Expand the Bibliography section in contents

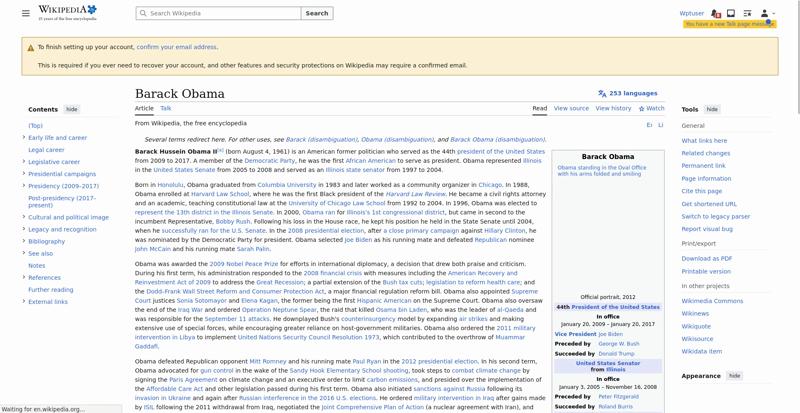24,241
